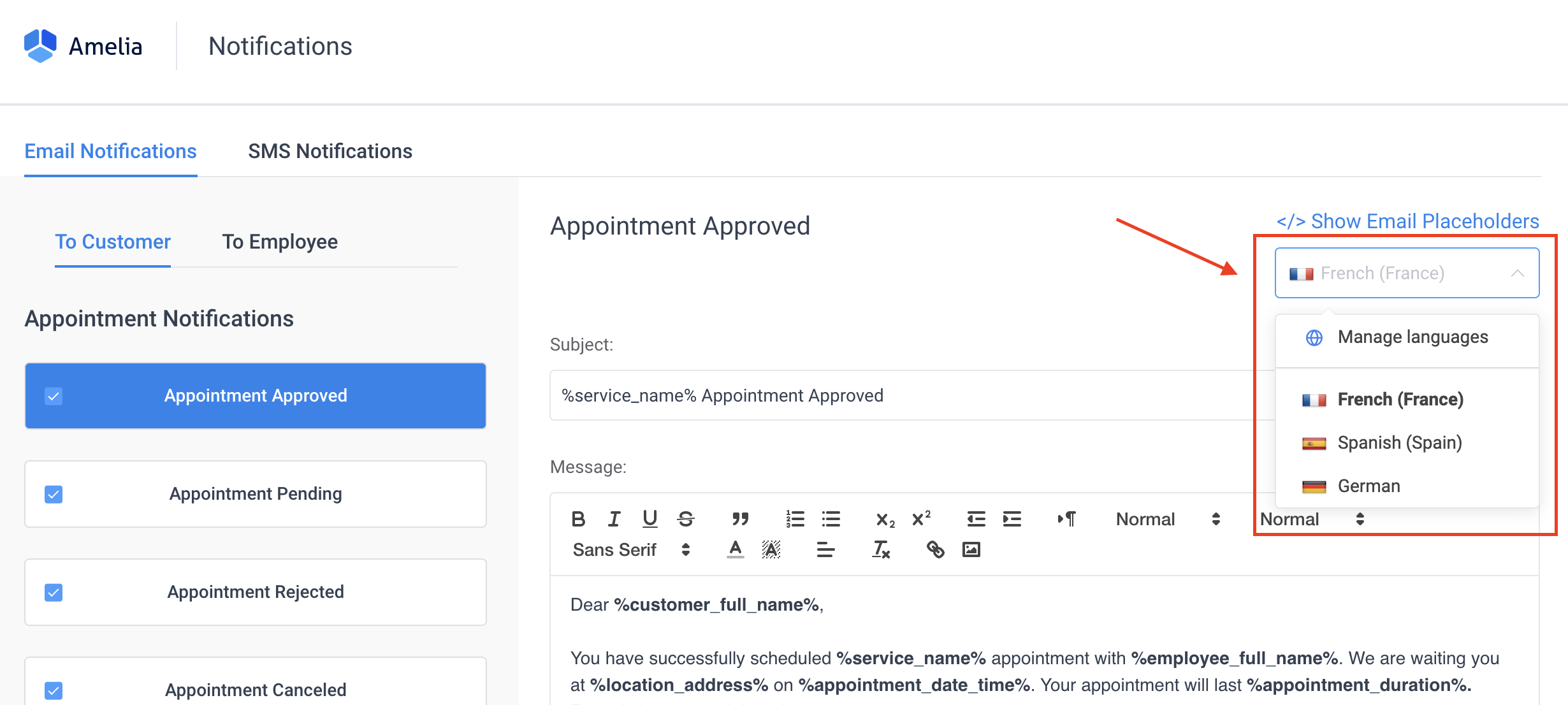Apply strikethrough to the text
Screen dimensions: 1568x705
[685, 518]
